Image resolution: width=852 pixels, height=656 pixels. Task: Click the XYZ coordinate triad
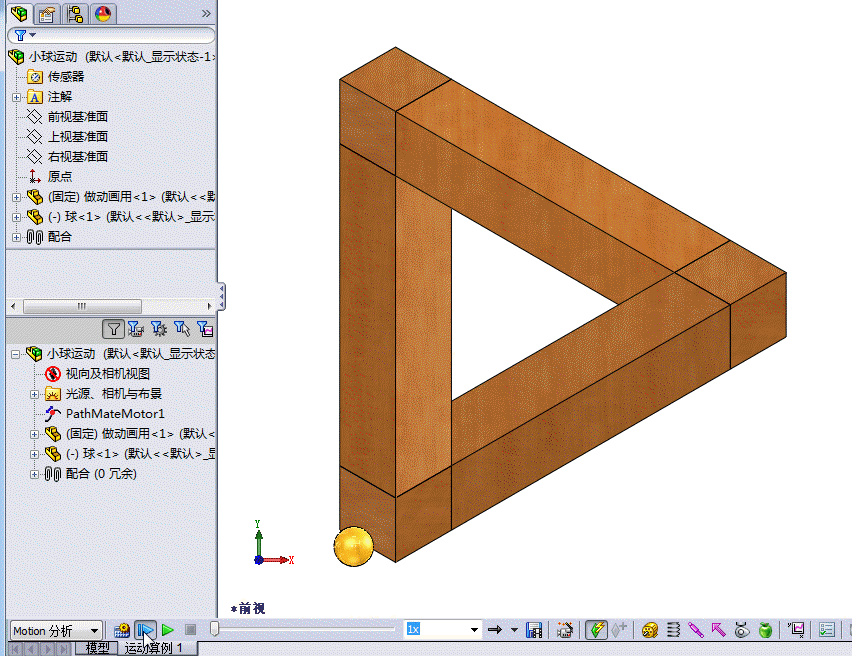click(x=273, y=543)
